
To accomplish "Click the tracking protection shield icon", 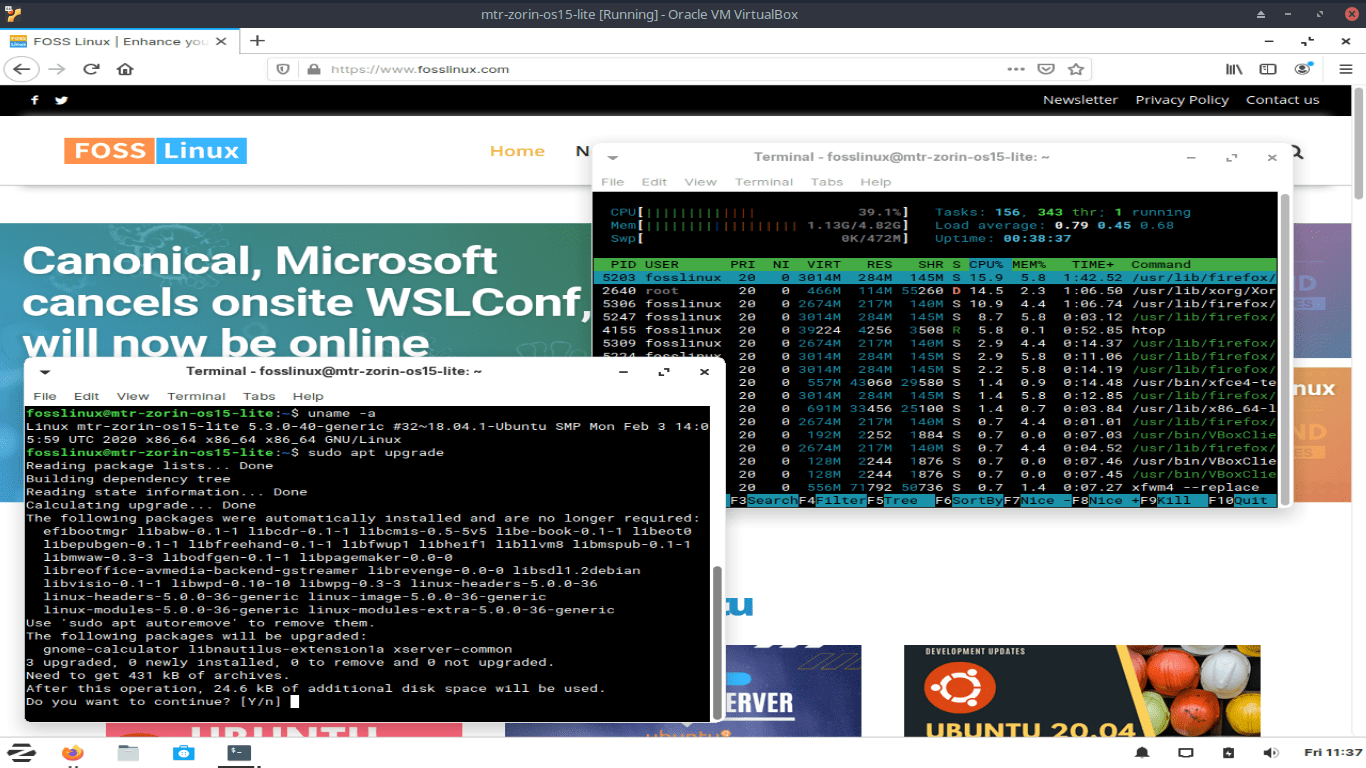I will pyautogui.click(x=283, y=69).
